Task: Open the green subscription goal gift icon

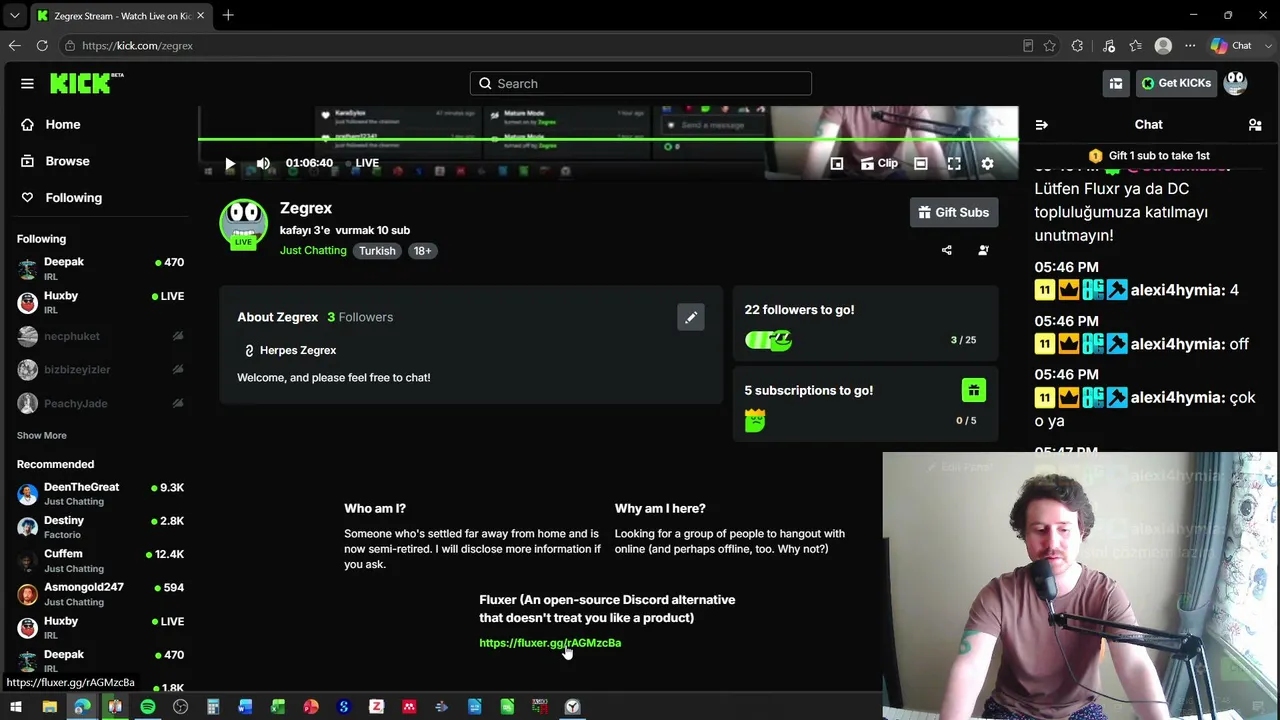Action: [974, 390]
